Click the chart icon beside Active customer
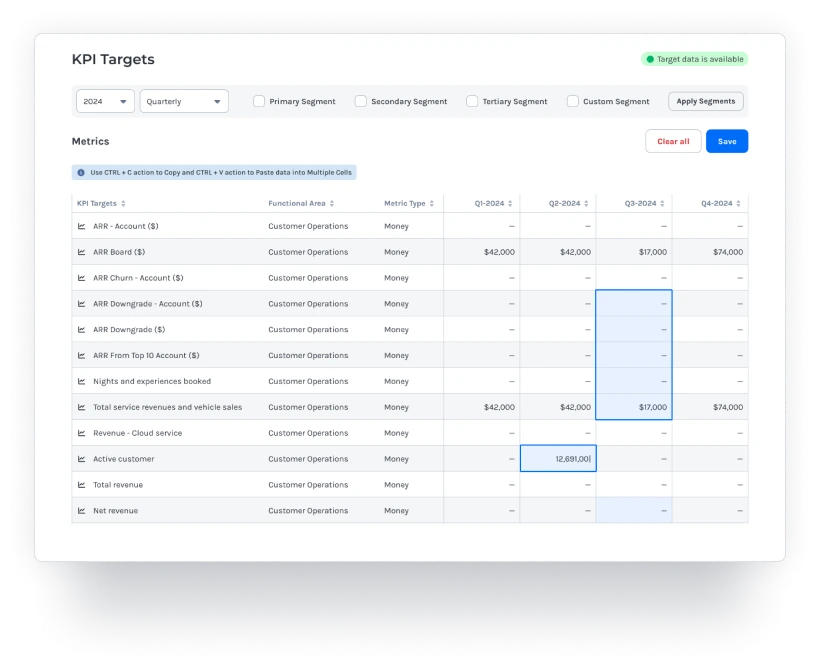The width and height of the screenshot is (820, 670). pos(82,459)
